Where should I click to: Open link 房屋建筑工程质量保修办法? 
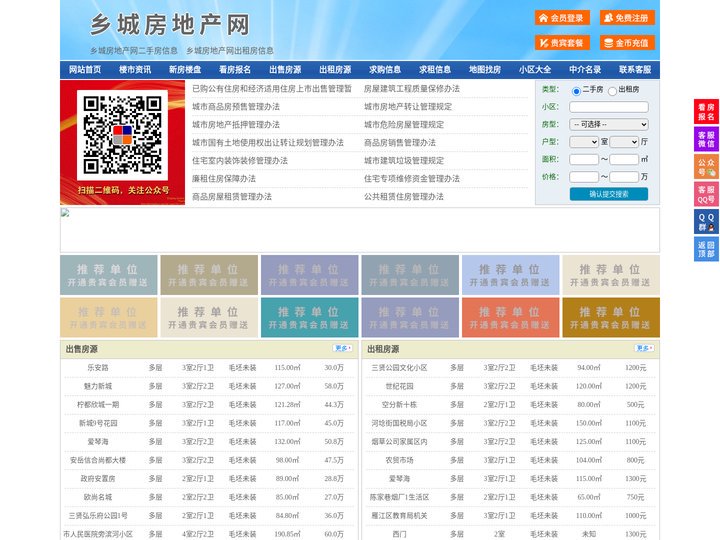coord(411,89)
